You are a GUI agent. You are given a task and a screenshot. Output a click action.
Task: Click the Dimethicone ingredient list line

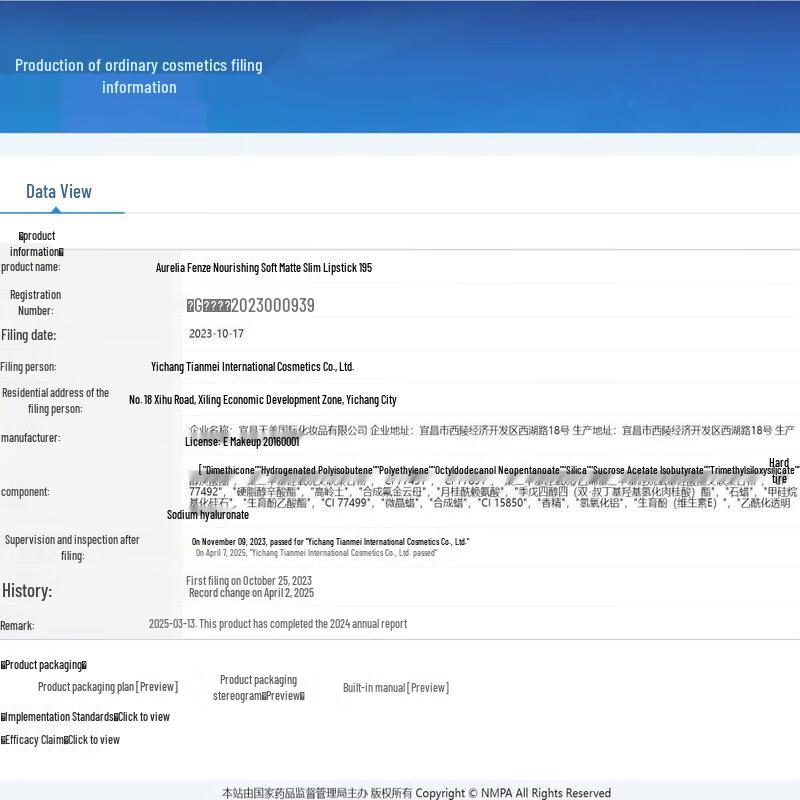pyautogui.click(x=498, y=470)
